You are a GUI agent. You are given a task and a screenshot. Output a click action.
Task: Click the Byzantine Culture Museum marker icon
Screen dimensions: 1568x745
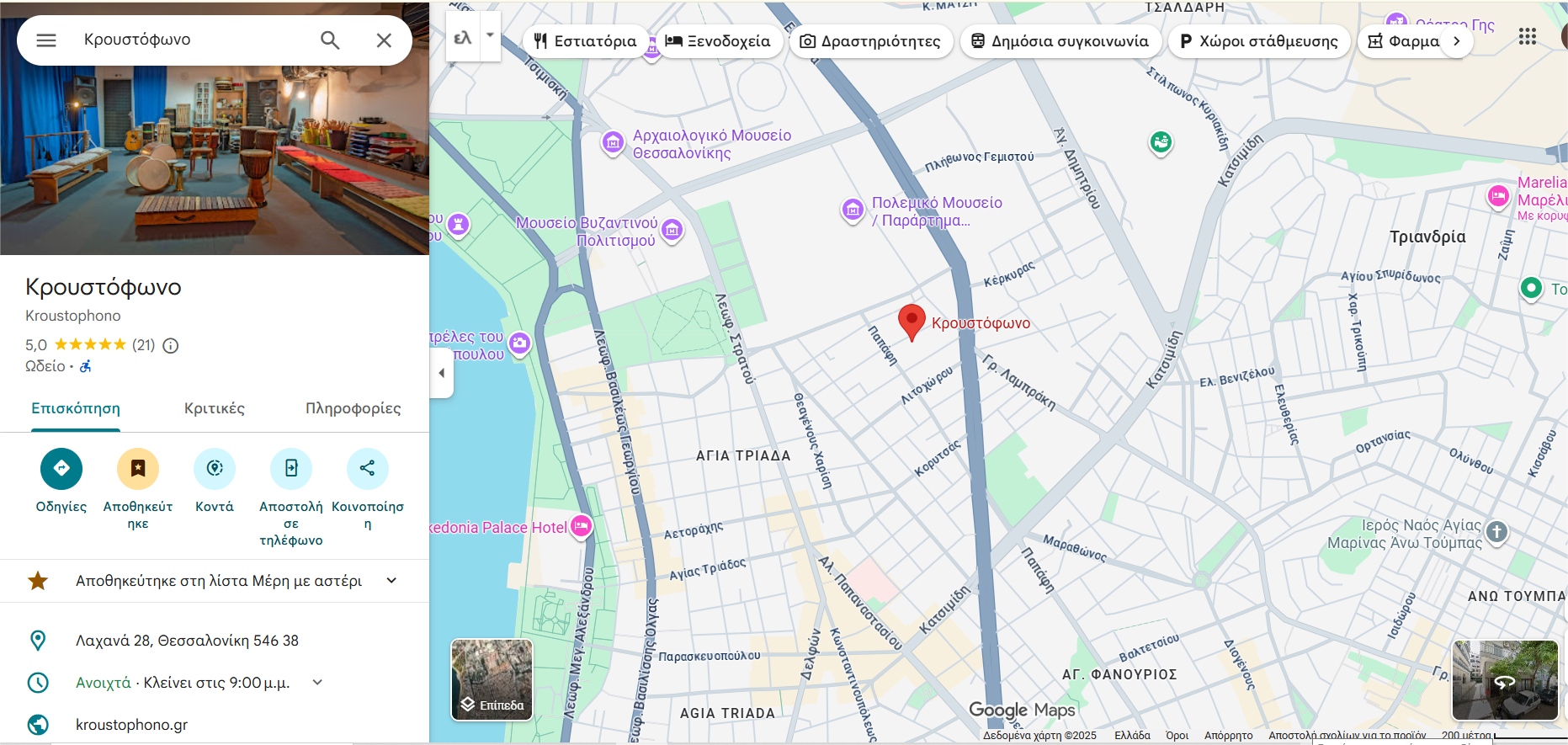tap(672, 229)
